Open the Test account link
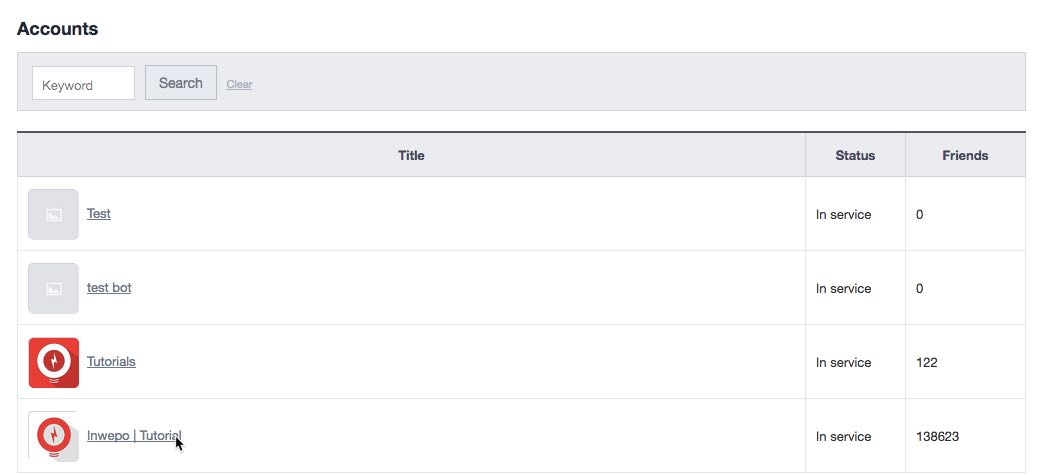 point(99,213)
